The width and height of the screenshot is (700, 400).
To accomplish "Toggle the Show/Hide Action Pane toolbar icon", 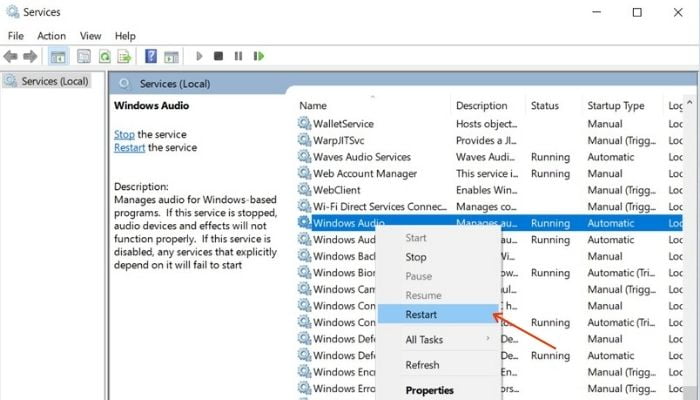I will (171, 56).
